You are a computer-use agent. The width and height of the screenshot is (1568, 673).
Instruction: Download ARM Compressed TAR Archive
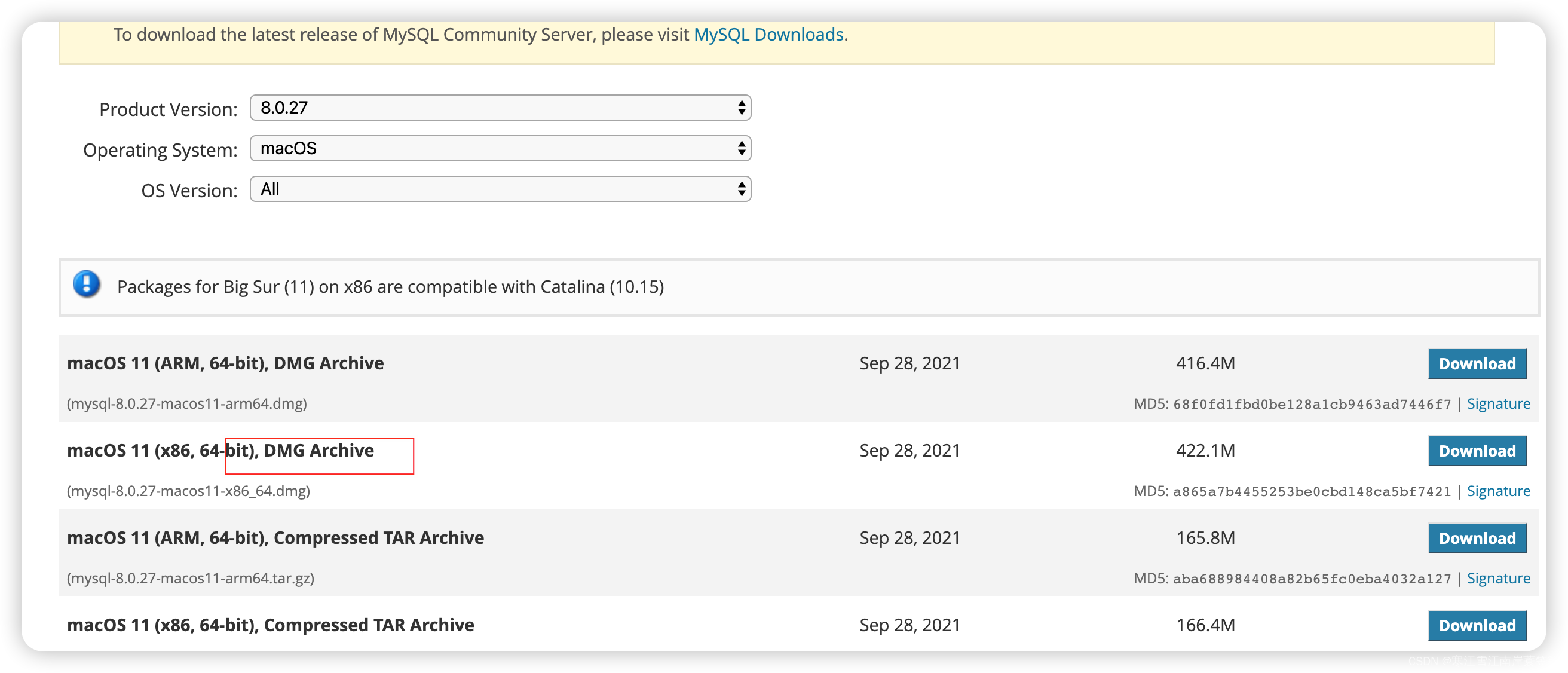[x=1477, y=538]
